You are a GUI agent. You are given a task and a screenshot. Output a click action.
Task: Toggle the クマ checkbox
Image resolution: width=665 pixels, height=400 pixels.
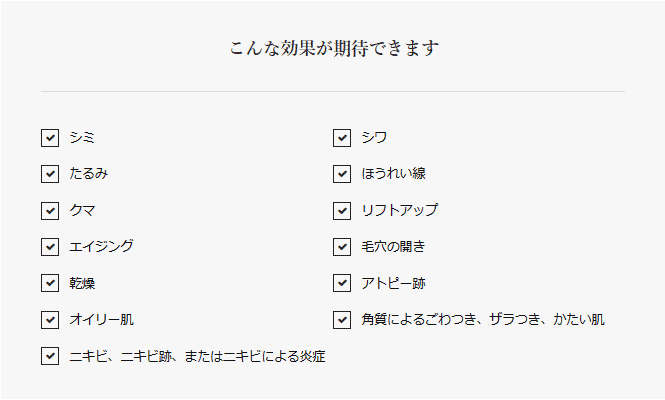pos(50,210)
